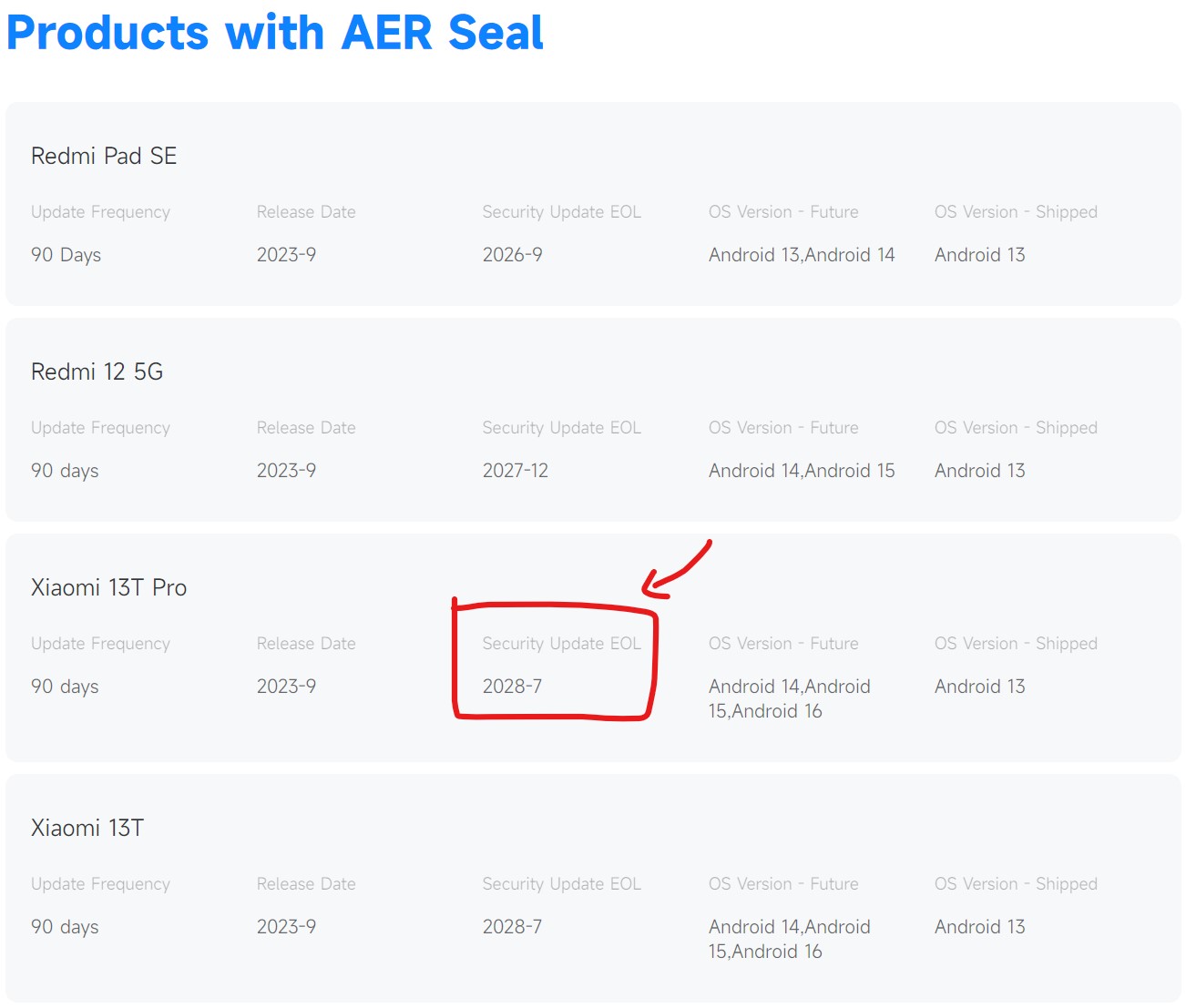Screen dimensions: 1186x1008
Task: Select the Xiaomi 13T Pro product name
Action: (x=108, y=587)
